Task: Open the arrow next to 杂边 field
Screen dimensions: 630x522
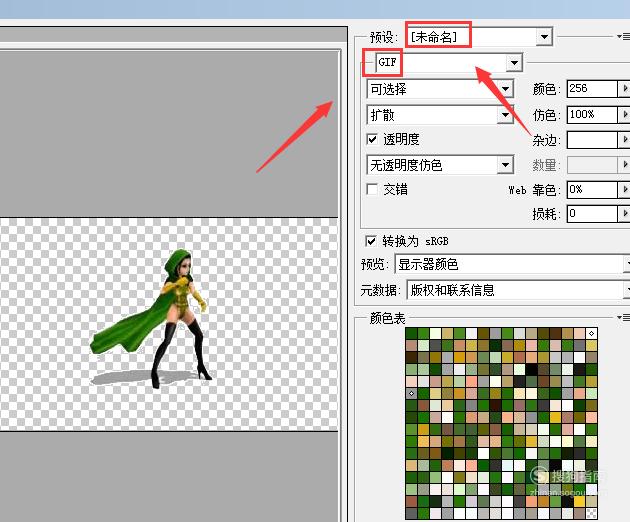Action: [624, 140]
